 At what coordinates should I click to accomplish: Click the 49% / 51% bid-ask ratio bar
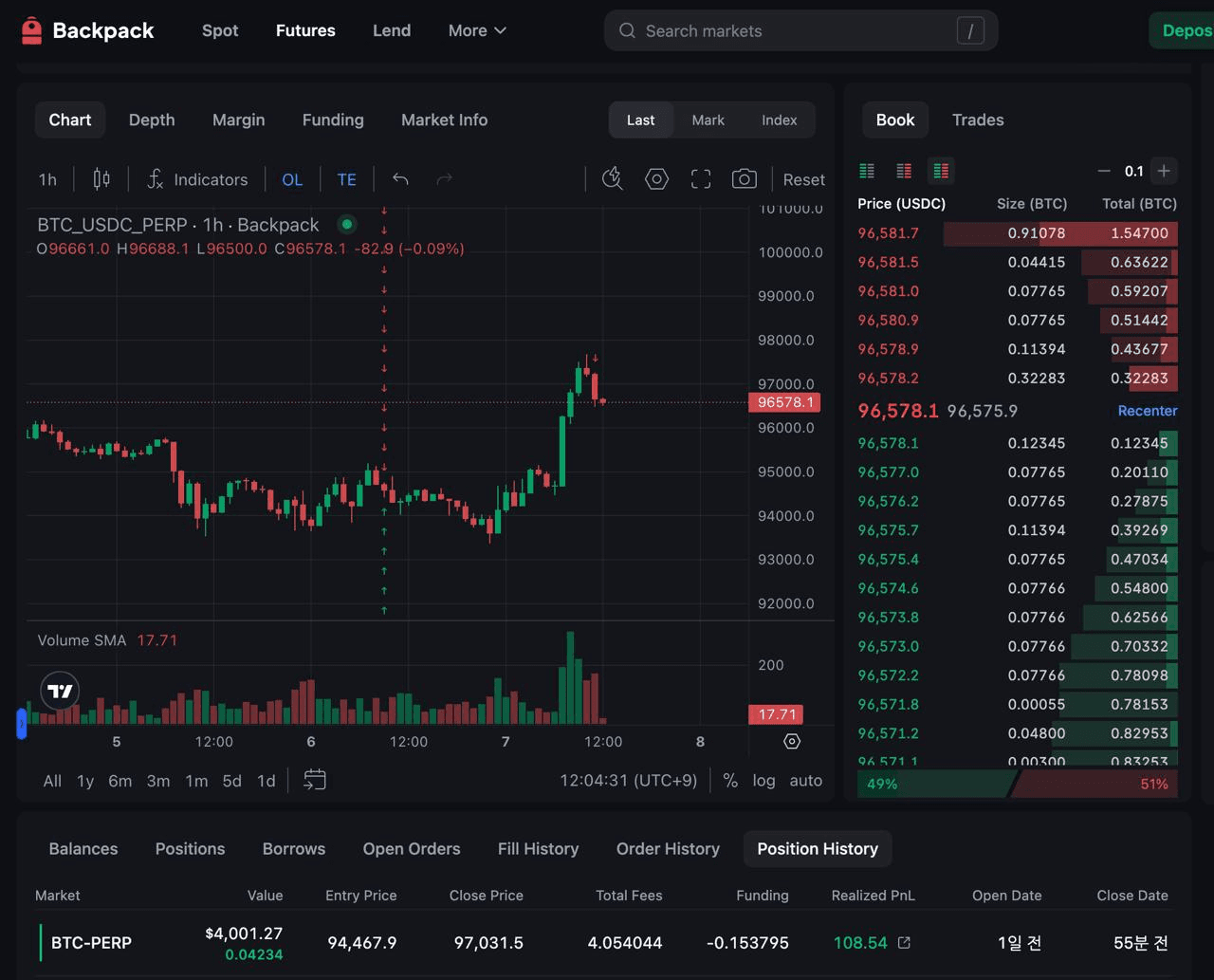coord(1018,784)
